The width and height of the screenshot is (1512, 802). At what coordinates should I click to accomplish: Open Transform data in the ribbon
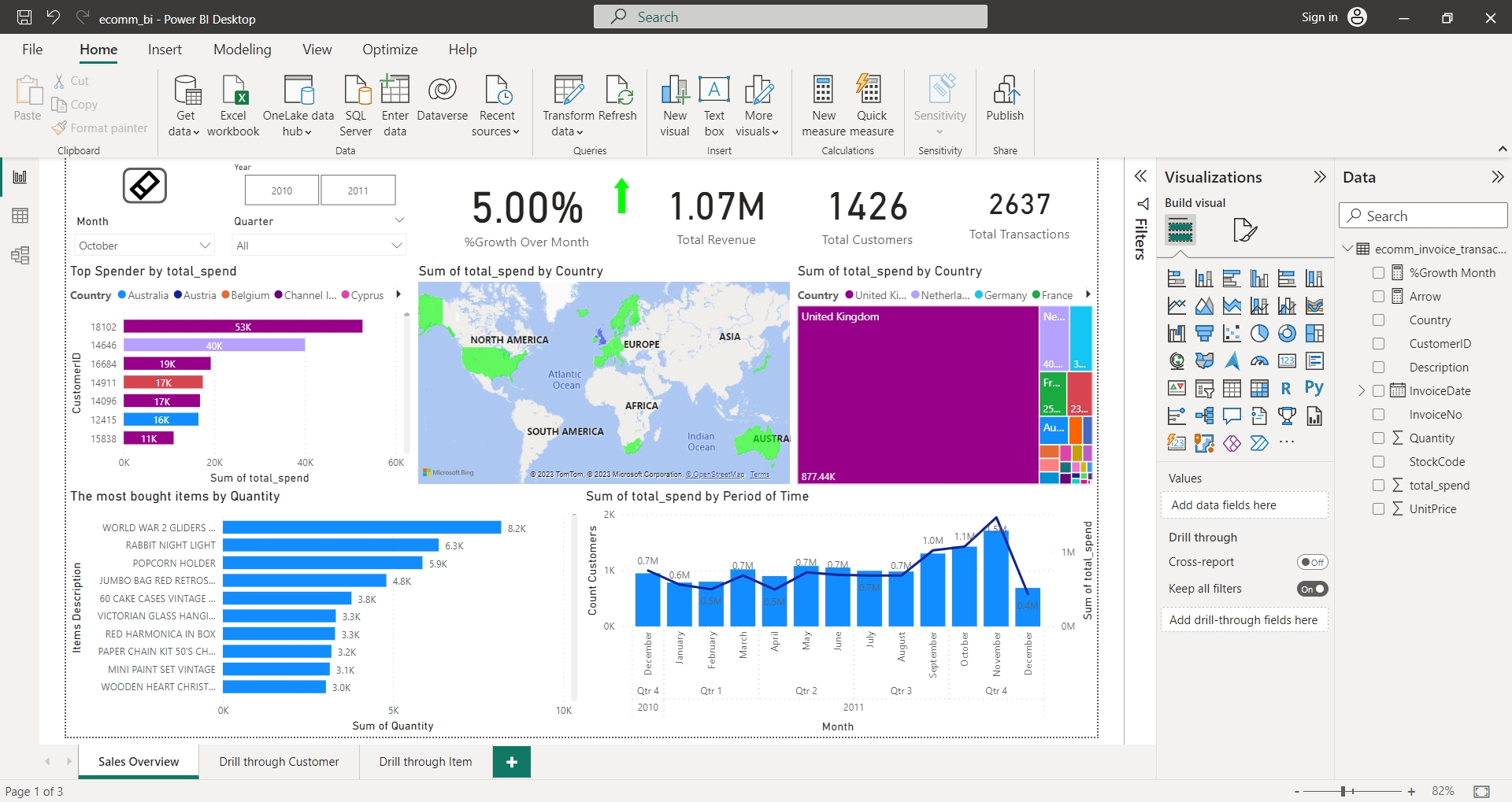pyautogui.click(x=568, y=106)
